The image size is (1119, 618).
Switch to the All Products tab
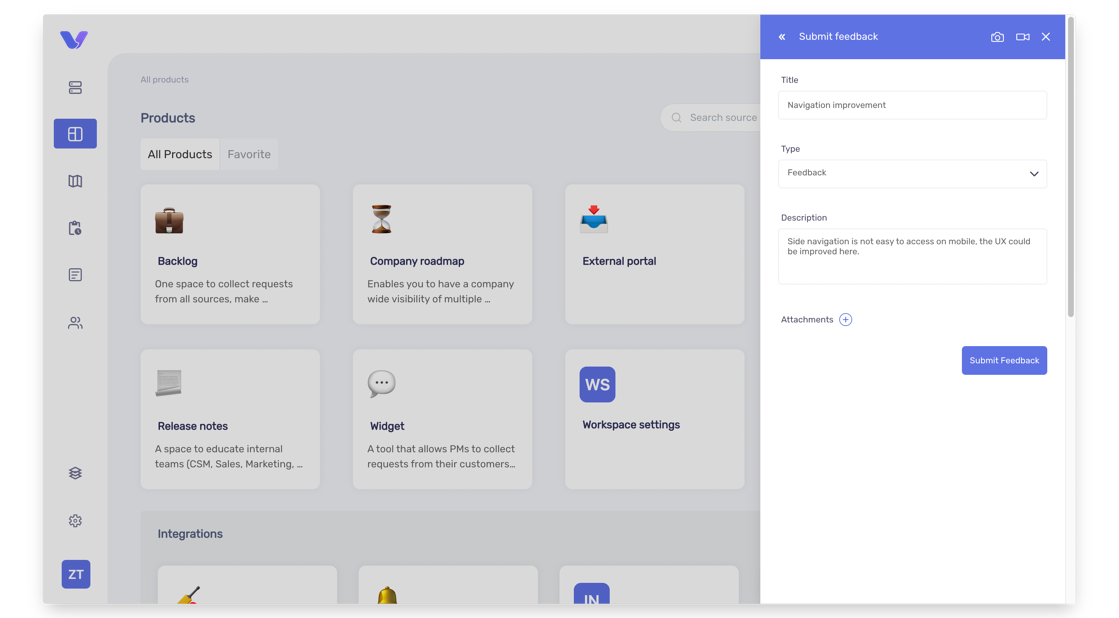[180, 154]
